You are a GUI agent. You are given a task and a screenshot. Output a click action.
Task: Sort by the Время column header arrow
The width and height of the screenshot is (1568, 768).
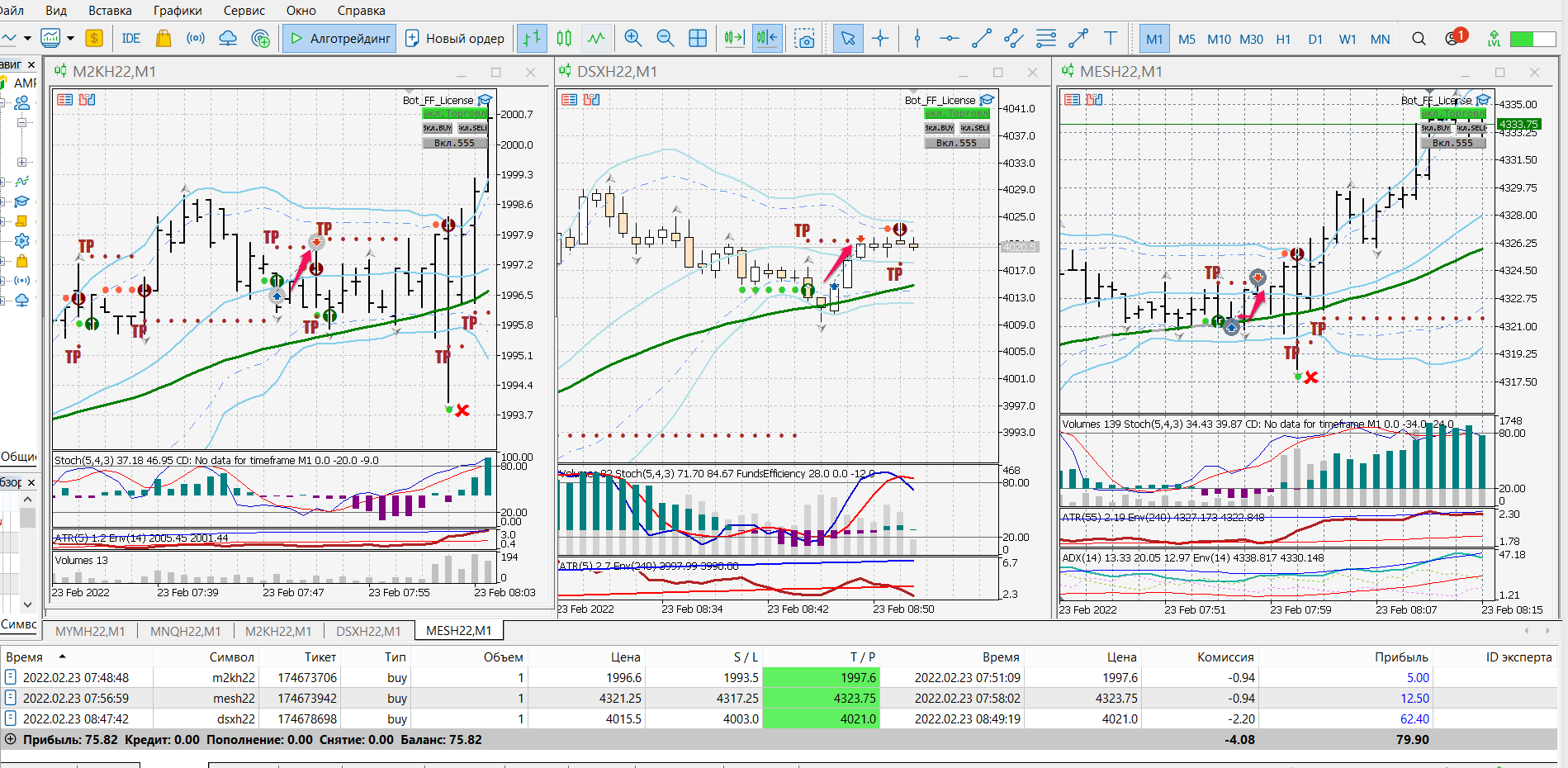[62, 657]
